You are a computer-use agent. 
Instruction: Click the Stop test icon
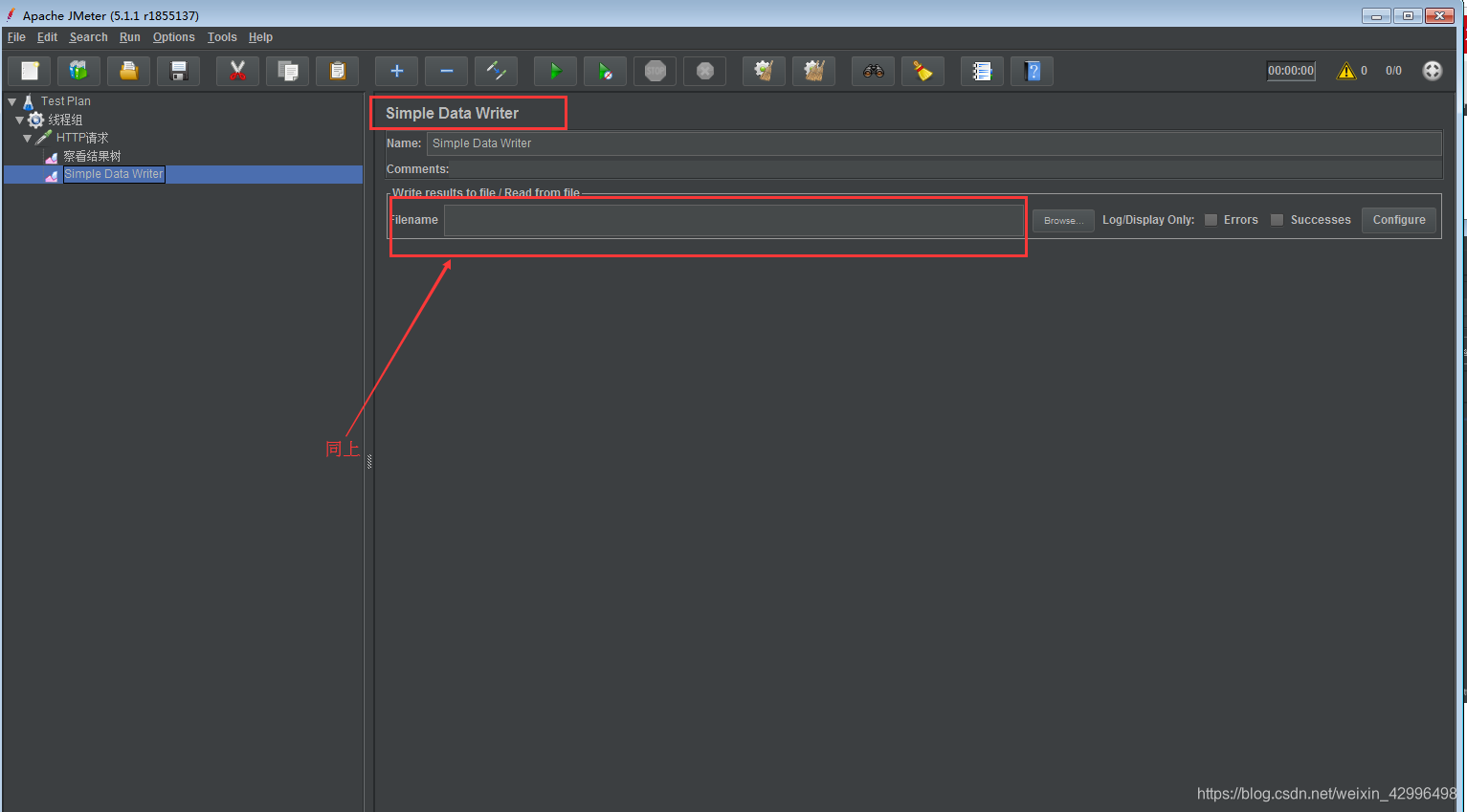656,71
